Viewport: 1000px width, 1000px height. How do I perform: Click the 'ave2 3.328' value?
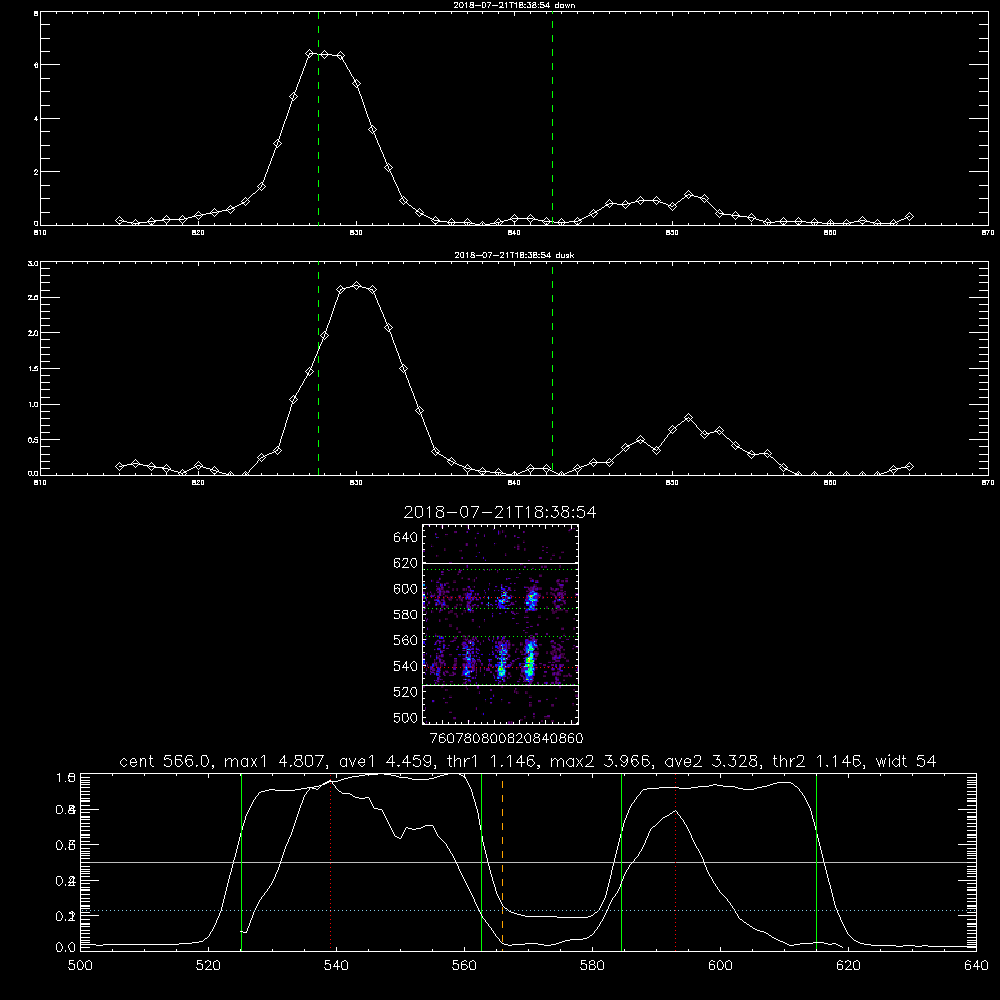pos(712,761)
